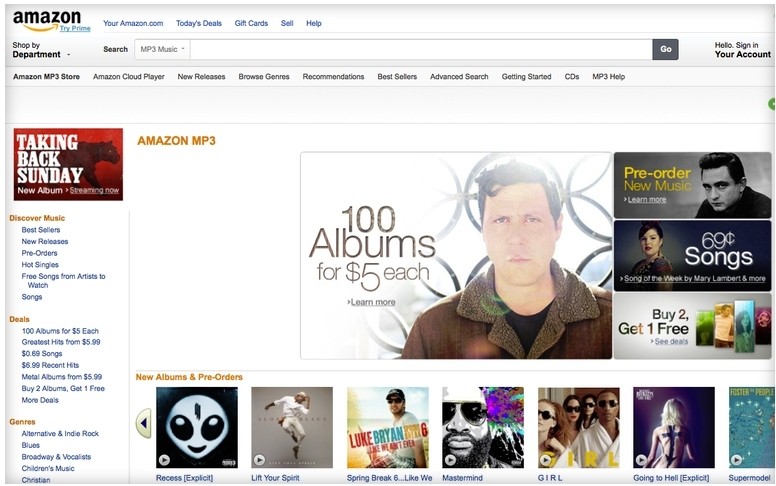The height and width of the screenshot is (486, 776).
Task: Click Learn more under 100 Albums banner
Action: (373, 302)
